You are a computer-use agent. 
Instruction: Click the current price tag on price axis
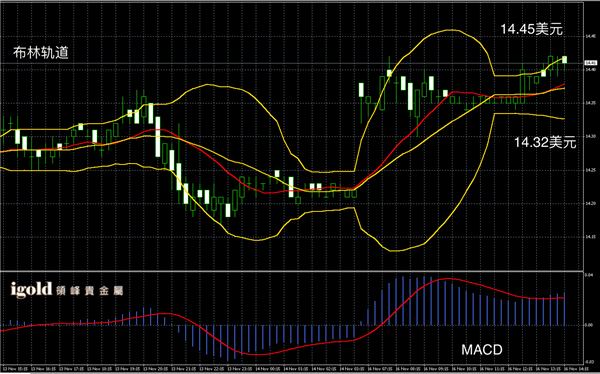[591, 63]
